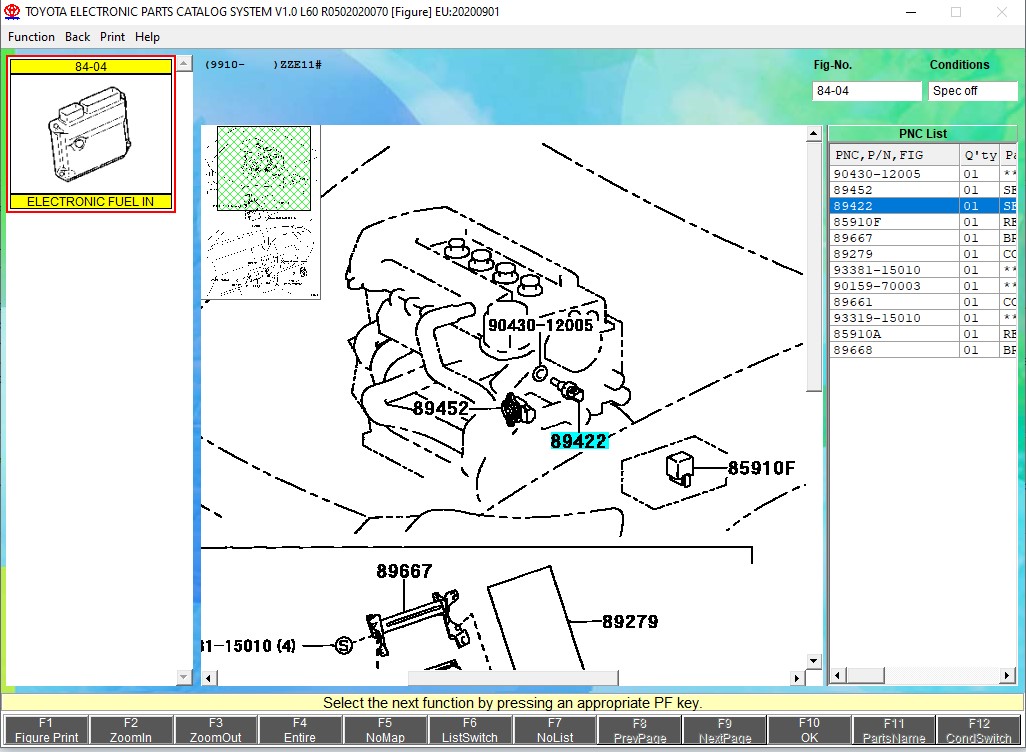Click the diagram vertical scrollbar down arrow

[815, 661]
